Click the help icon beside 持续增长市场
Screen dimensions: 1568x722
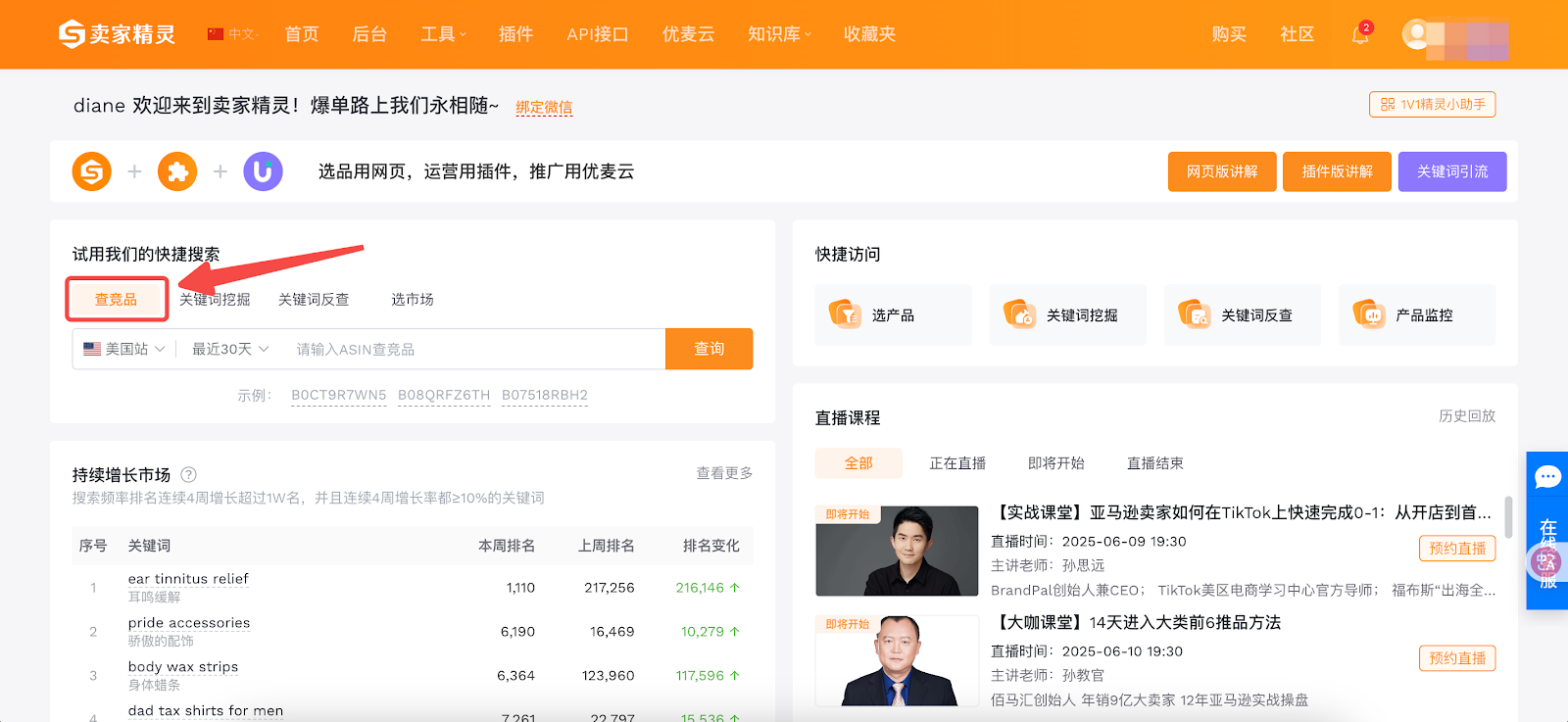[x=189, y=474]
